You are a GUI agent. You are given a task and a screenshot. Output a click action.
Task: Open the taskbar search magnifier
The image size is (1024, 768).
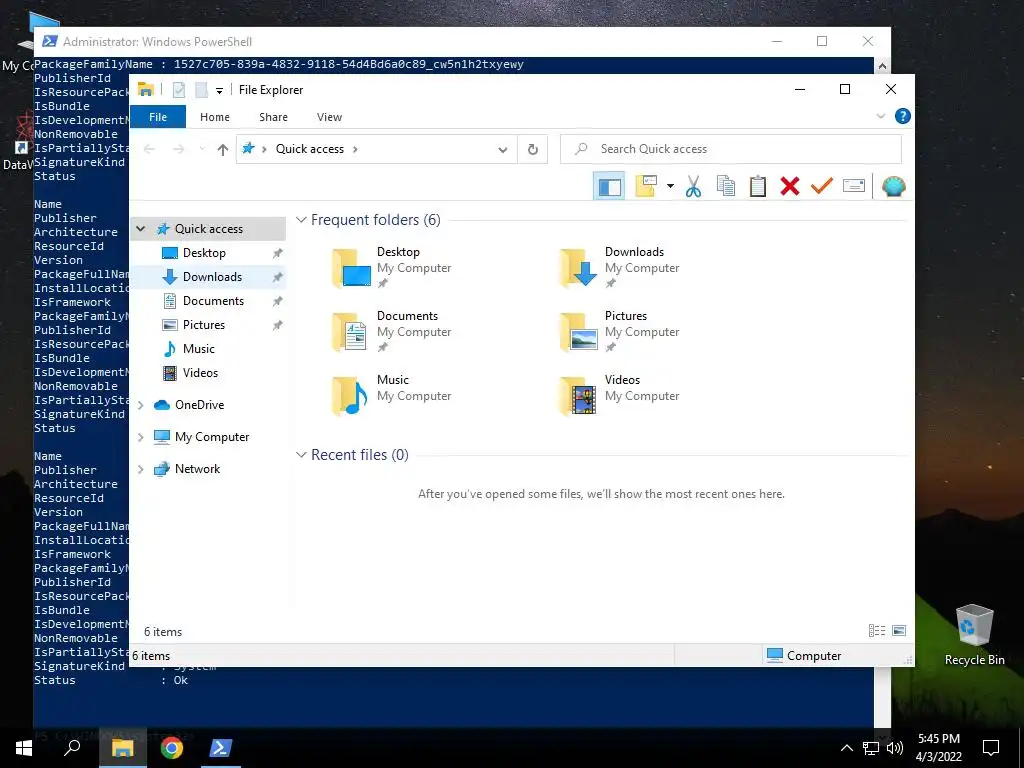click(x=72, y=747)
